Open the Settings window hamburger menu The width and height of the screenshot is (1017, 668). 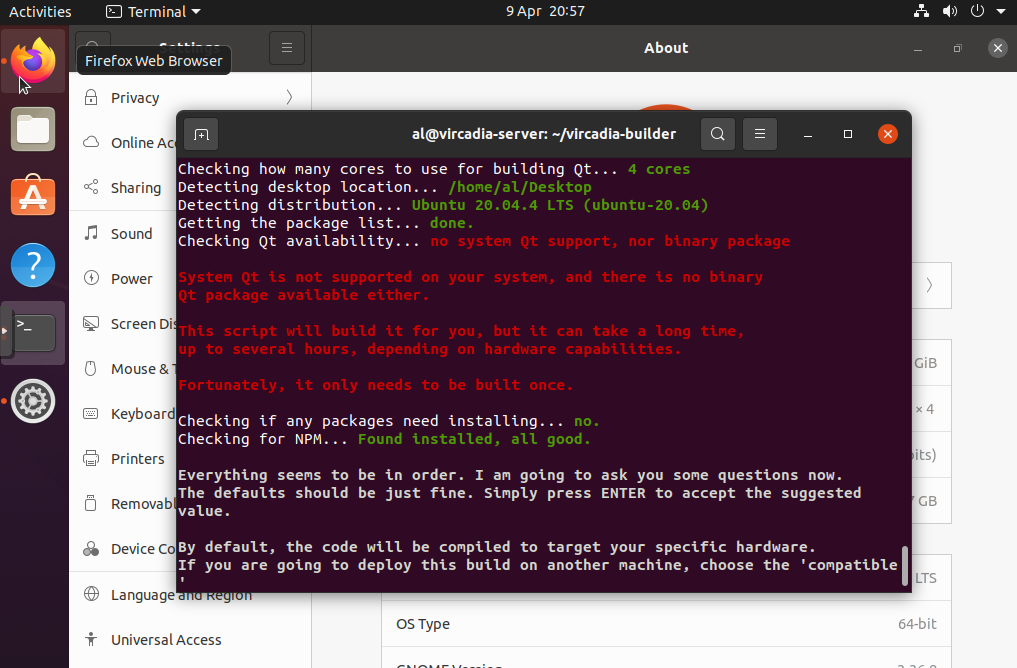[287, 48]
